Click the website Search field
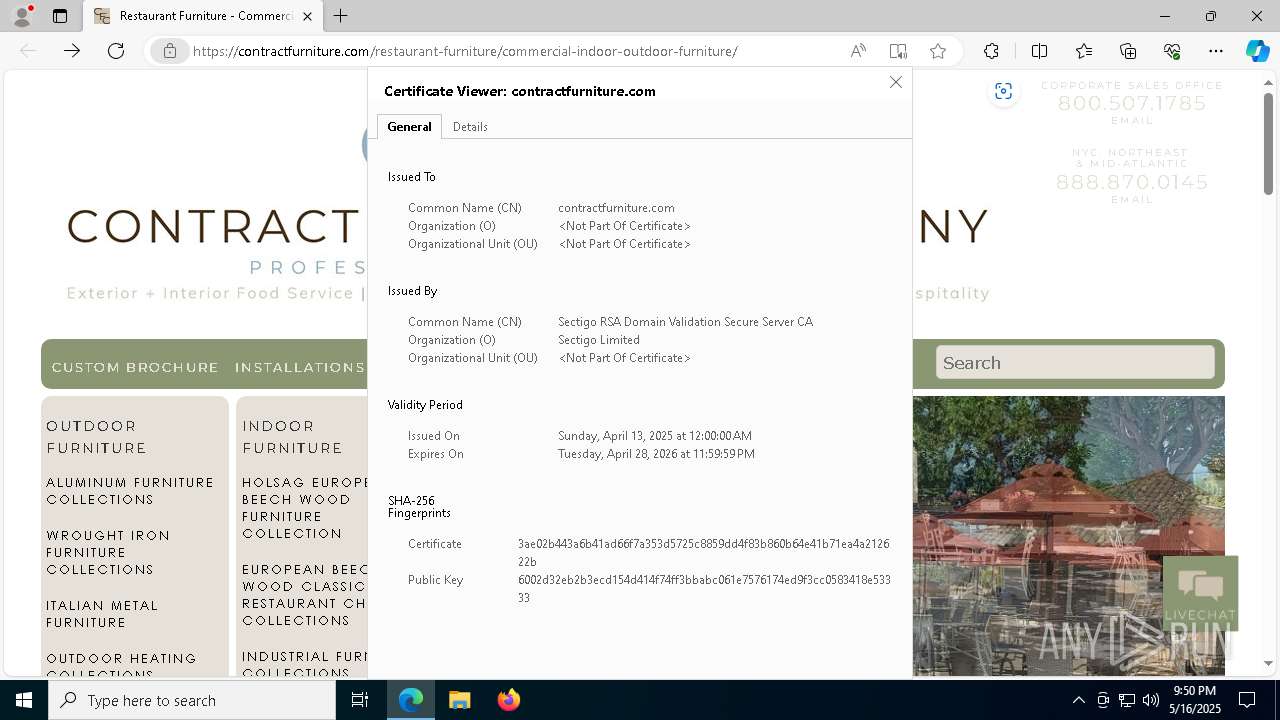Screen dimensions: 1280x720 point(1075,362)
